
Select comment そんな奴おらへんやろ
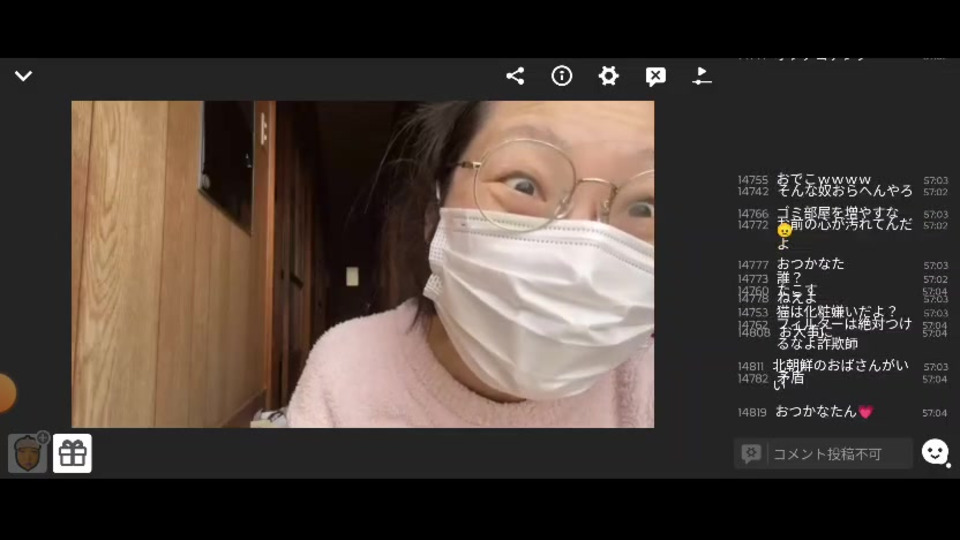tap(844, 191)
